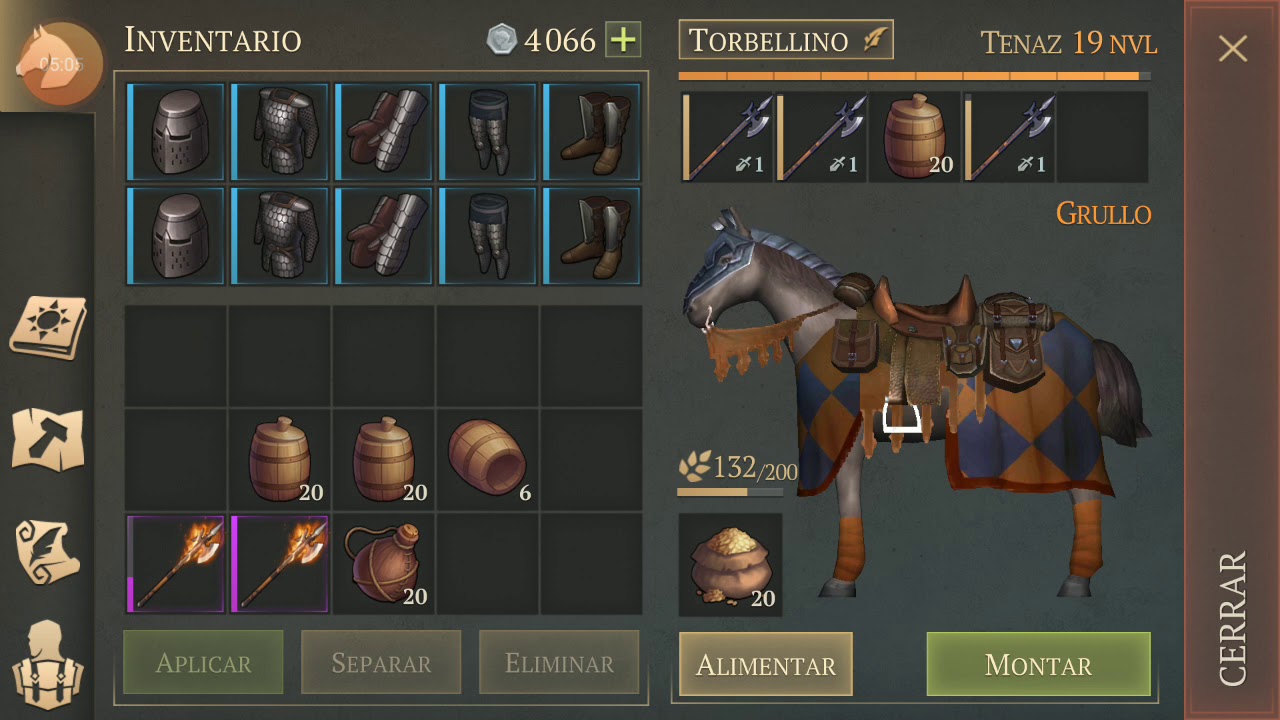Tap the horse timer icon showing 05:05

pos(60,64)
